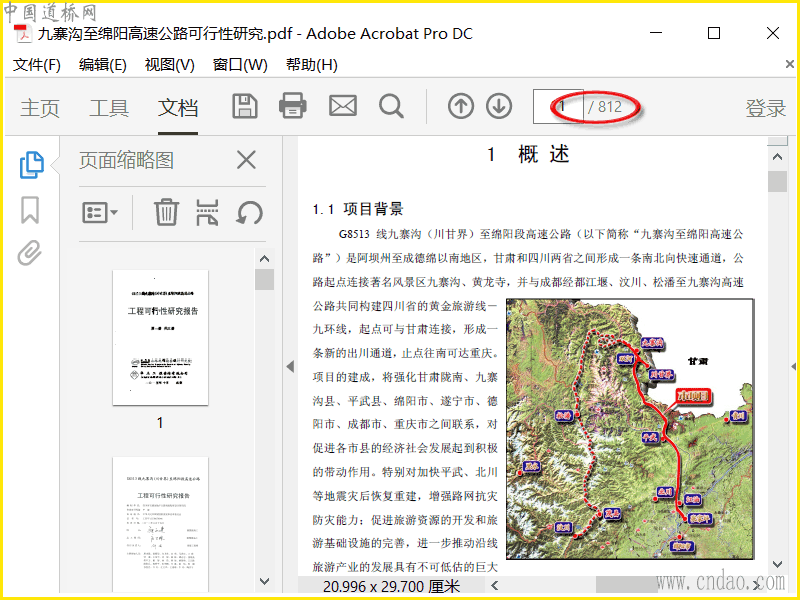Open the 帮助(H) menu
The image size is (800, 600).
click(312, 65)
